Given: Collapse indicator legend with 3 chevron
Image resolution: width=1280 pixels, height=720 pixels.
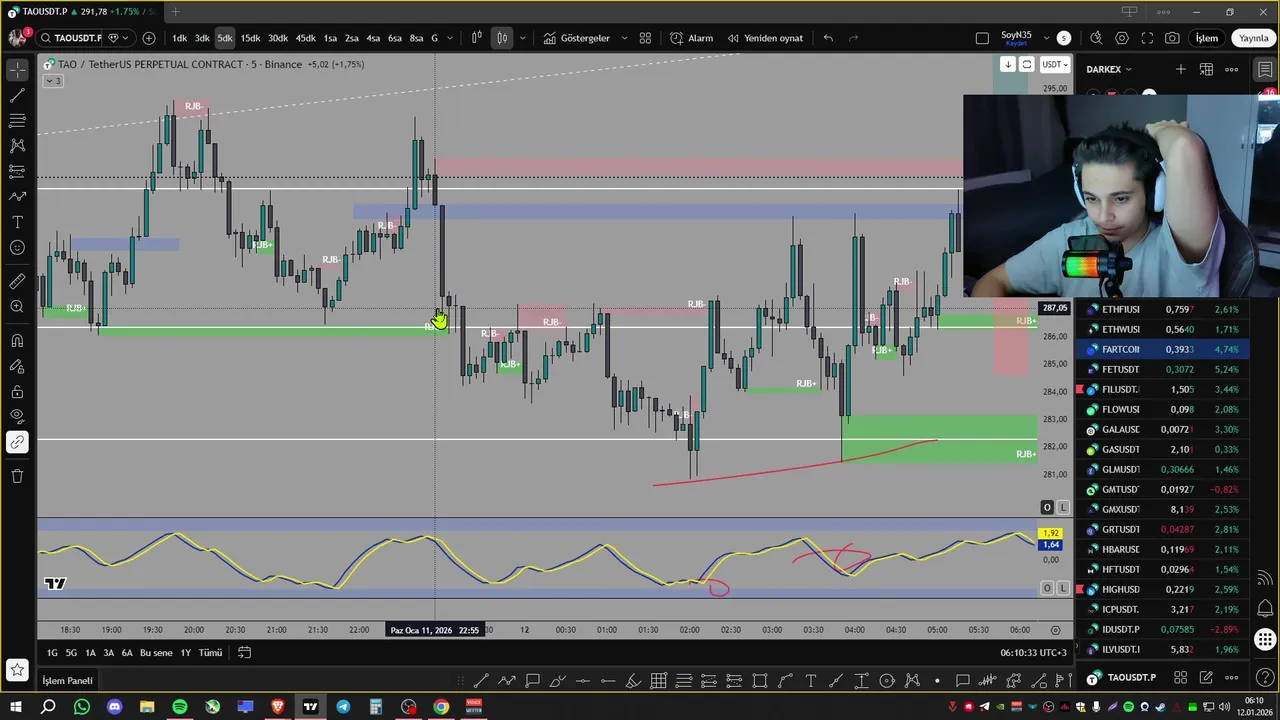Looking at the screenshot, I should (x=53, y=81).
